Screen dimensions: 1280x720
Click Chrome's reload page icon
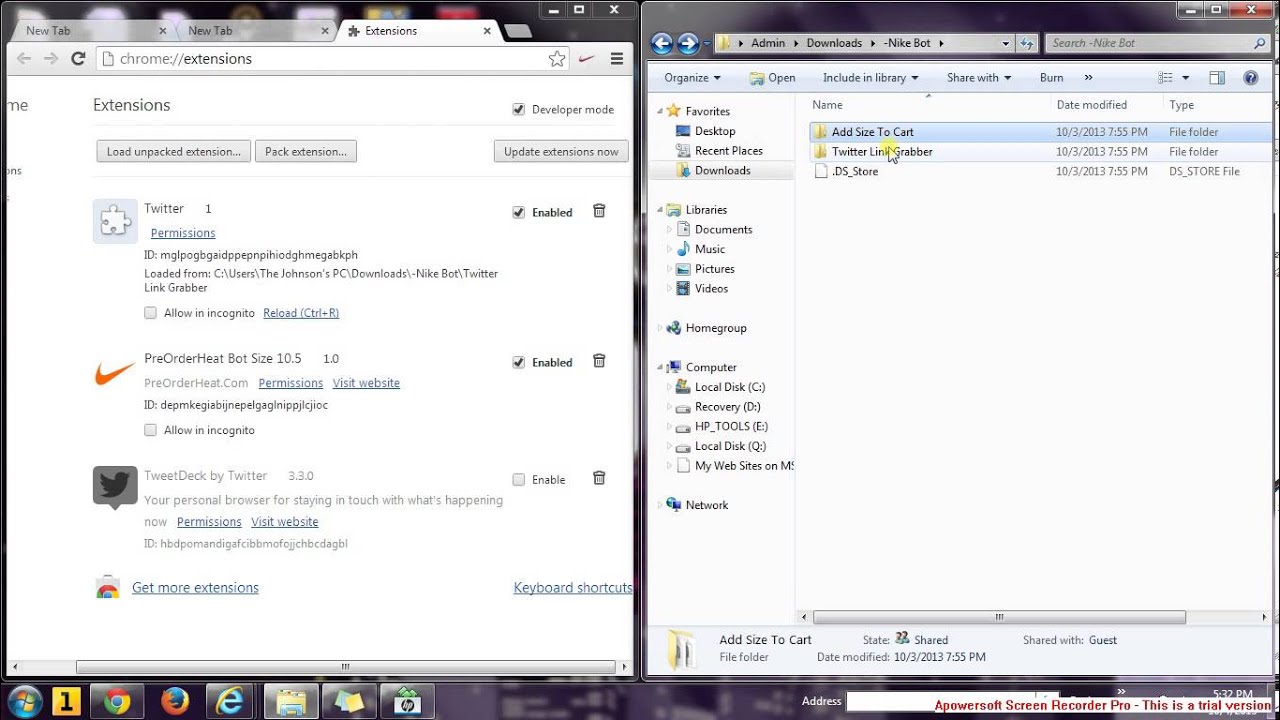(x=77, y=59)
